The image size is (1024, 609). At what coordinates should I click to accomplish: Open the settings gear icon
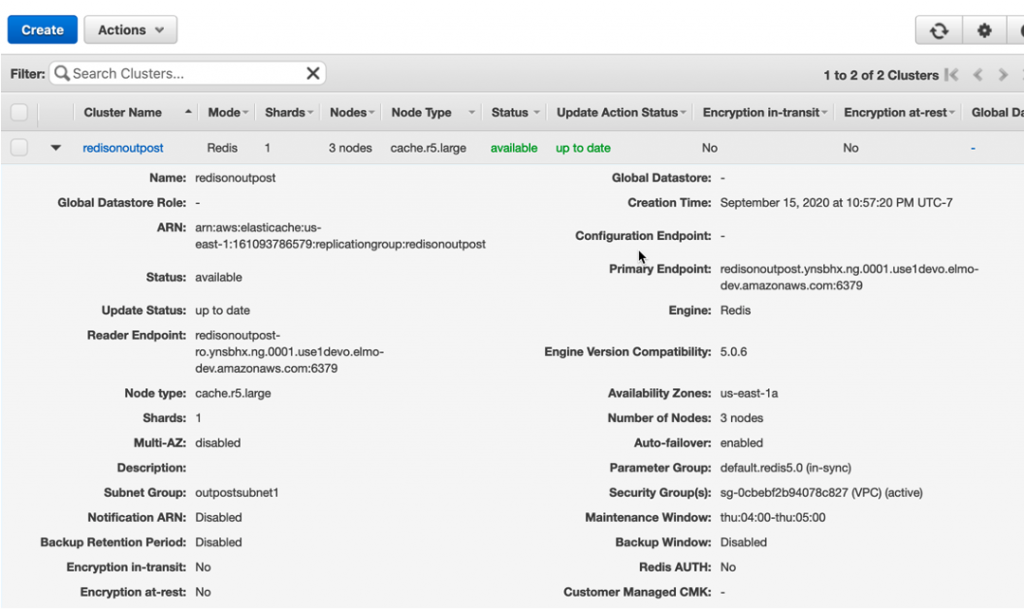(x=984, y=31)
